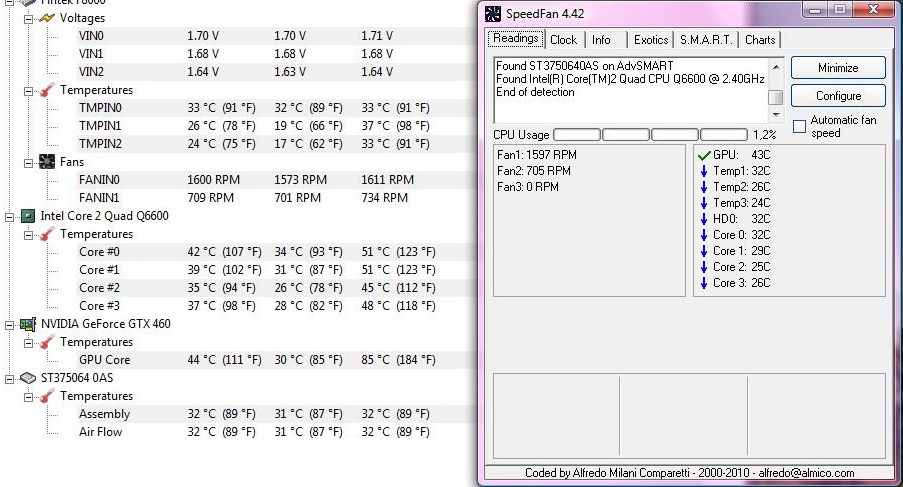
Task: Open the Exotics tab
Action: click(x=651, y=40)
